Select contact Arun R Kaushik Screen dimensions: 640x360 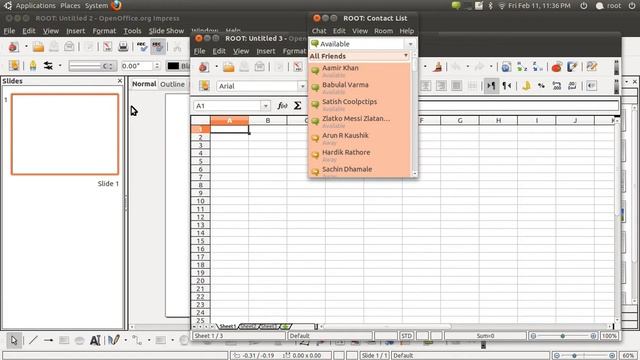[345, 135]
